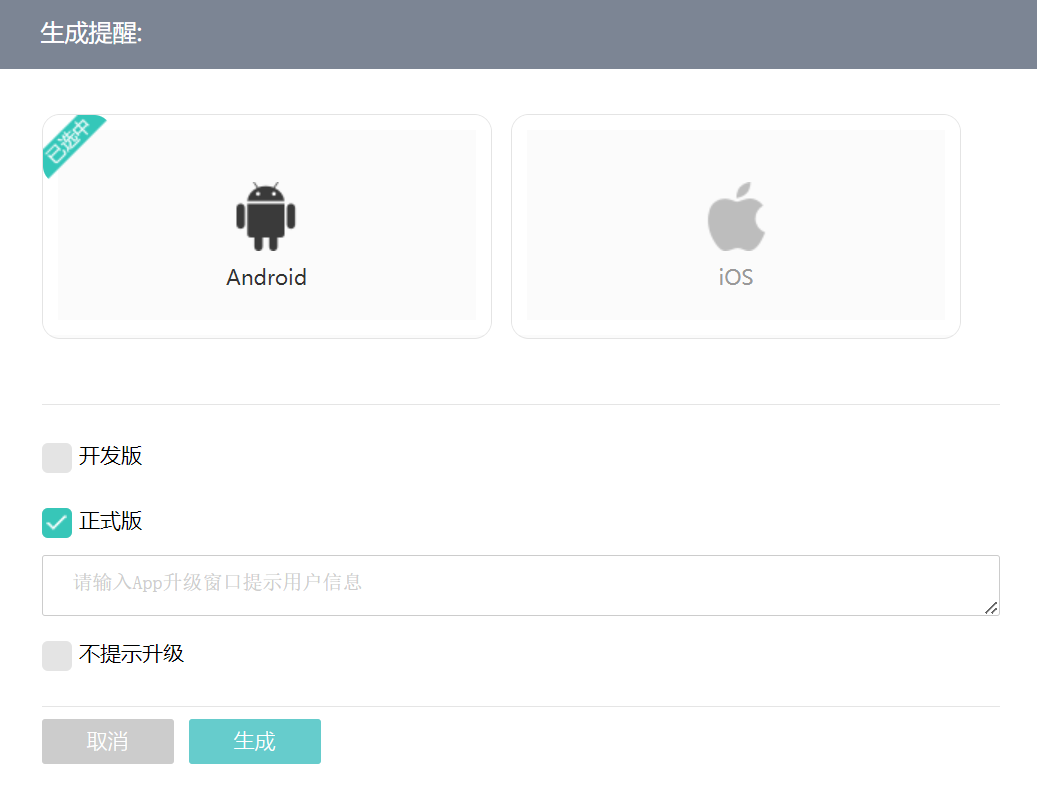Click the Android platform label text

click(x=267, y=277)
